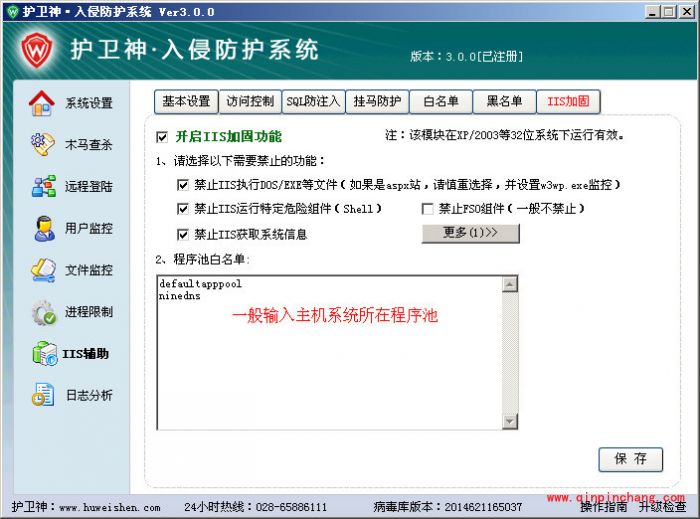Choose 文件监控 label in sidebar
The height and width of the screenshot is (519, 700).
point(88,270)
